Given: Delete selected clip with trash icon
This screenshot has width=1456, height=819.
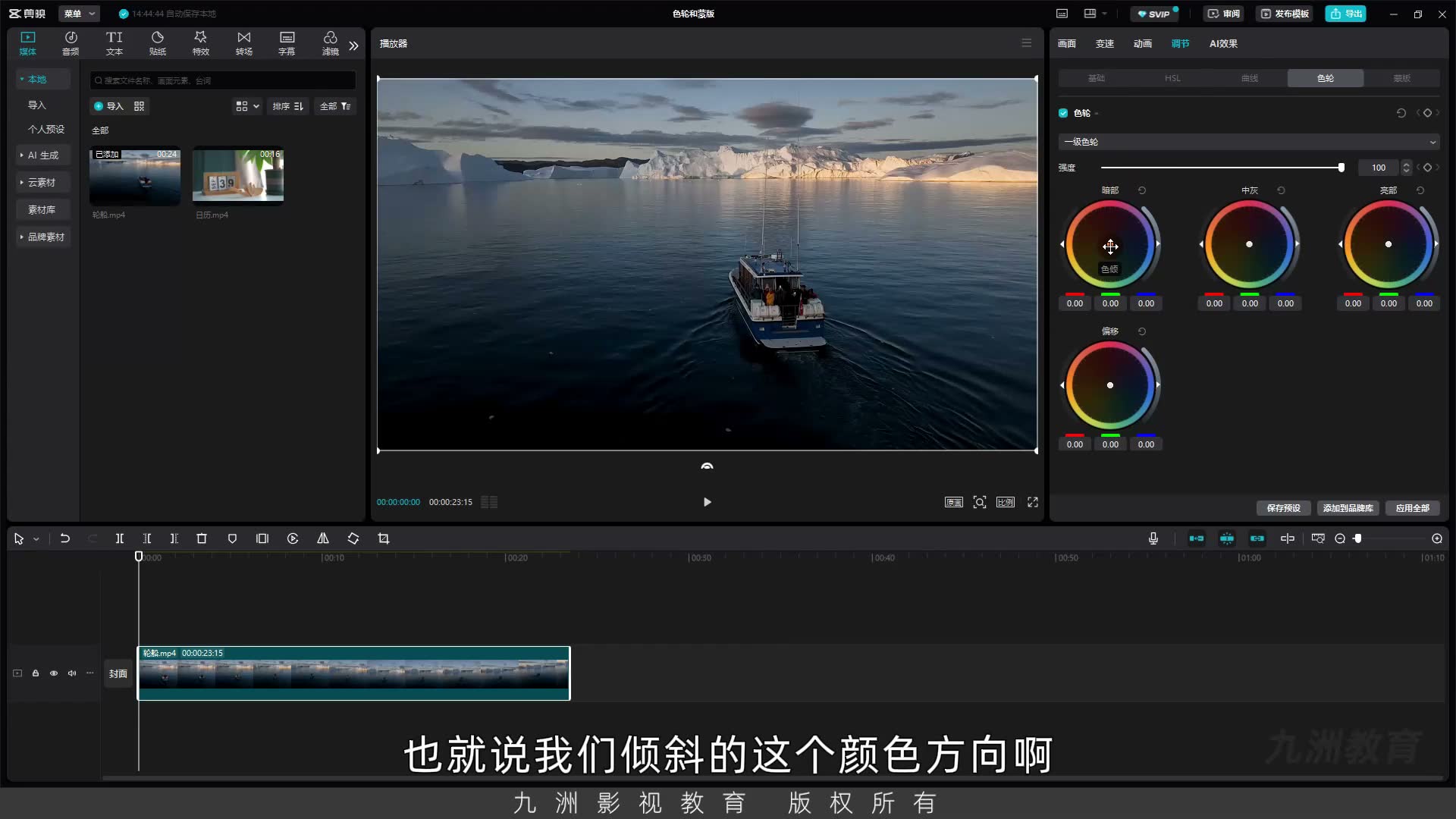Looking at the screenshot, I should 202,538.
